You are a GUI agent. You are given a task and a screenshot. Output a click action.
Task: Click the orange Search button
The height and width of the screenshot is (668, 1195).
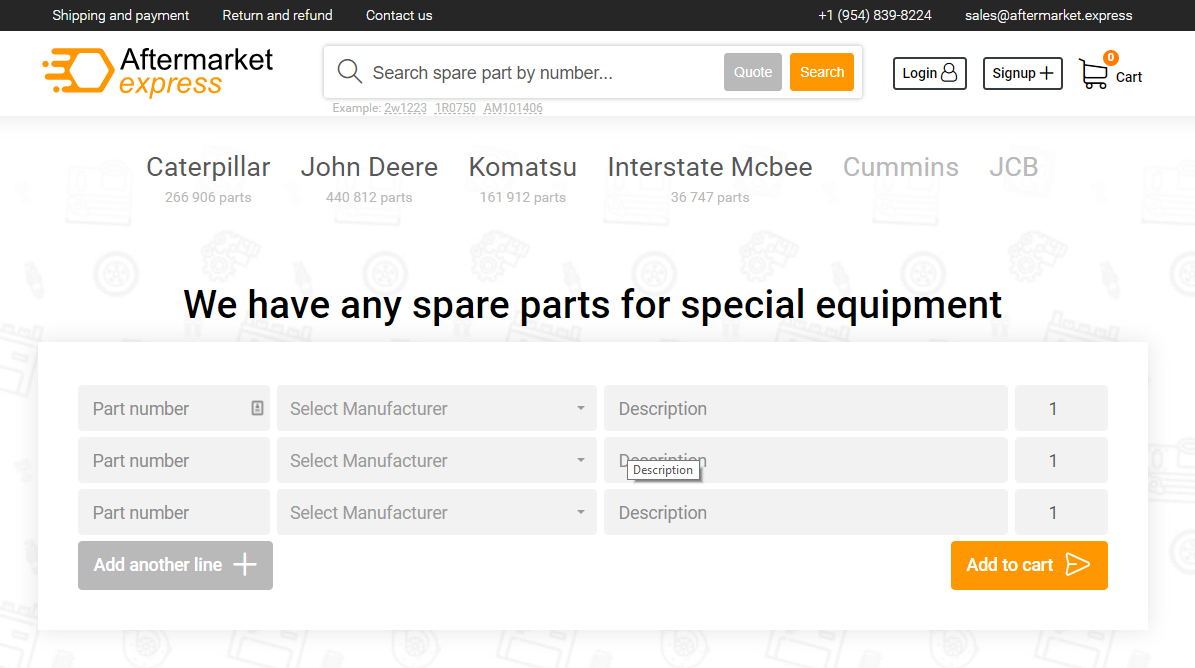click(x=822, y=72)
